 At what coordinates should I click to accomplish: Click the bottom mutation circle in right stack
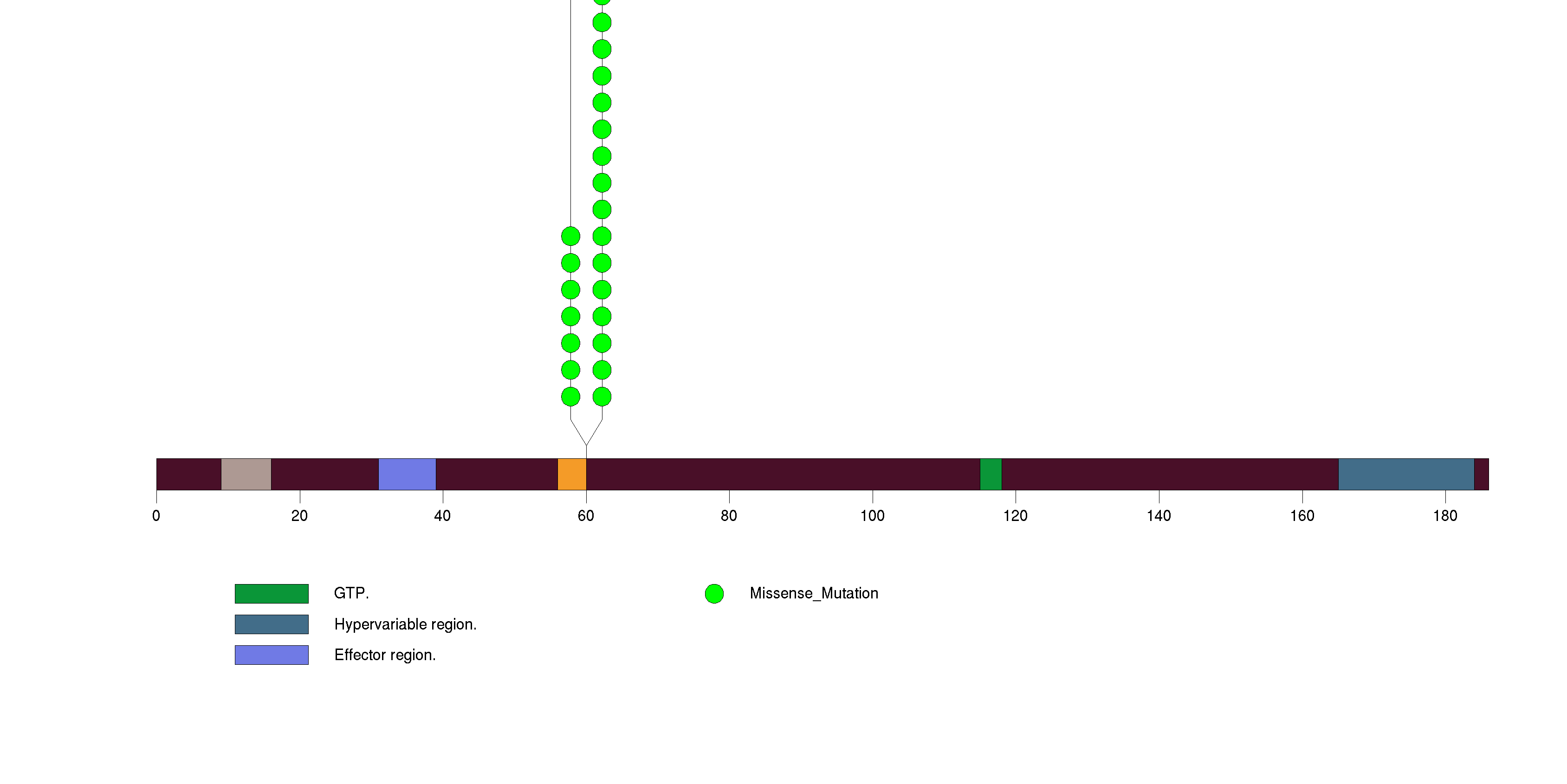point(602,397)
